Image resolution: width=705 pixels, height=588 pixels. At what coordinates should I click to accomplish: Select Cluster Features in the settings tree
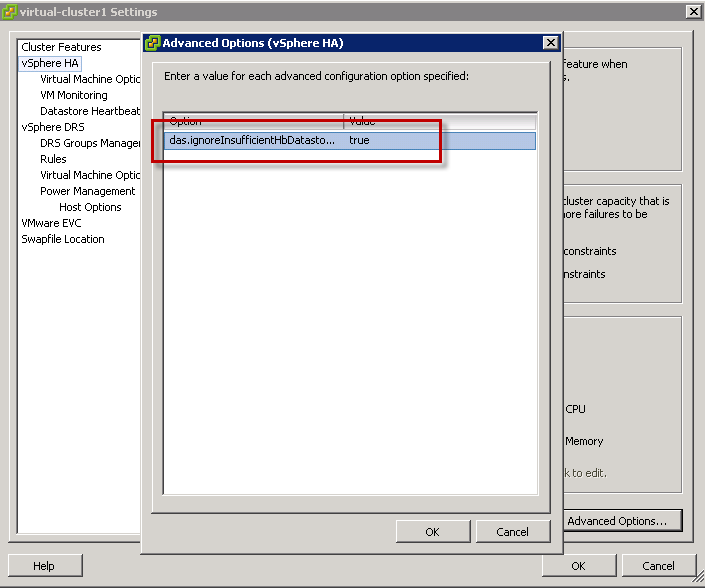coord(61,47)
